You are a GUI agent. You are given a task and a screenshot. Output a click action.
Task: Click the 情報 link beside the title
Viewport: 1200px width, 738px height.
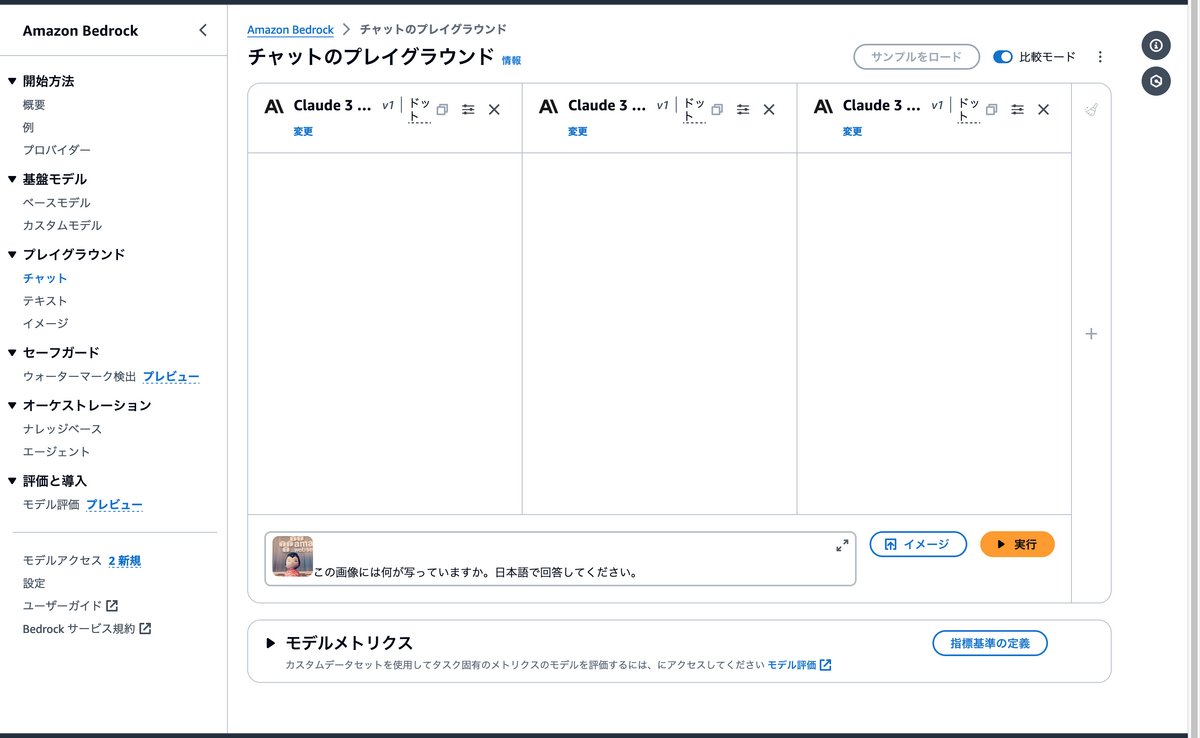click(511, 61)
